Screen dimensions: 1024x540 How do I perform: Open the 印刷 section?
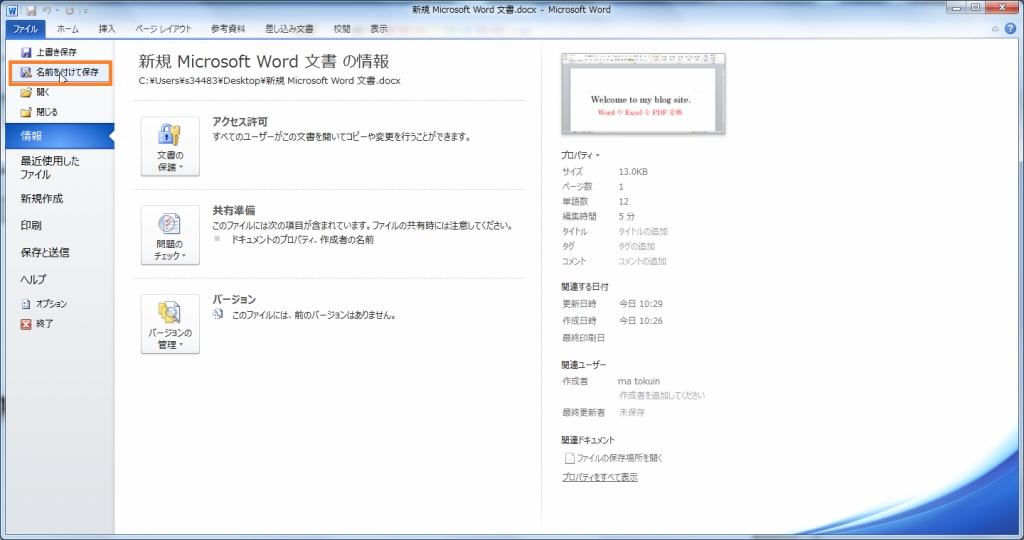coord(31,225)
